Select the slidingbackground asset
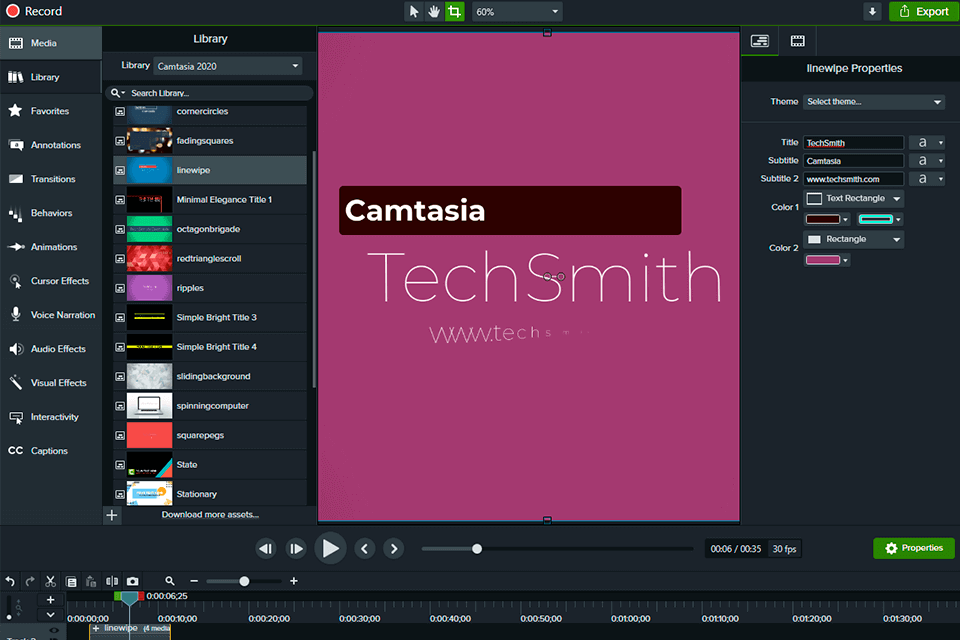This screenshot has height=640, width=960. [x=210, y=376]
